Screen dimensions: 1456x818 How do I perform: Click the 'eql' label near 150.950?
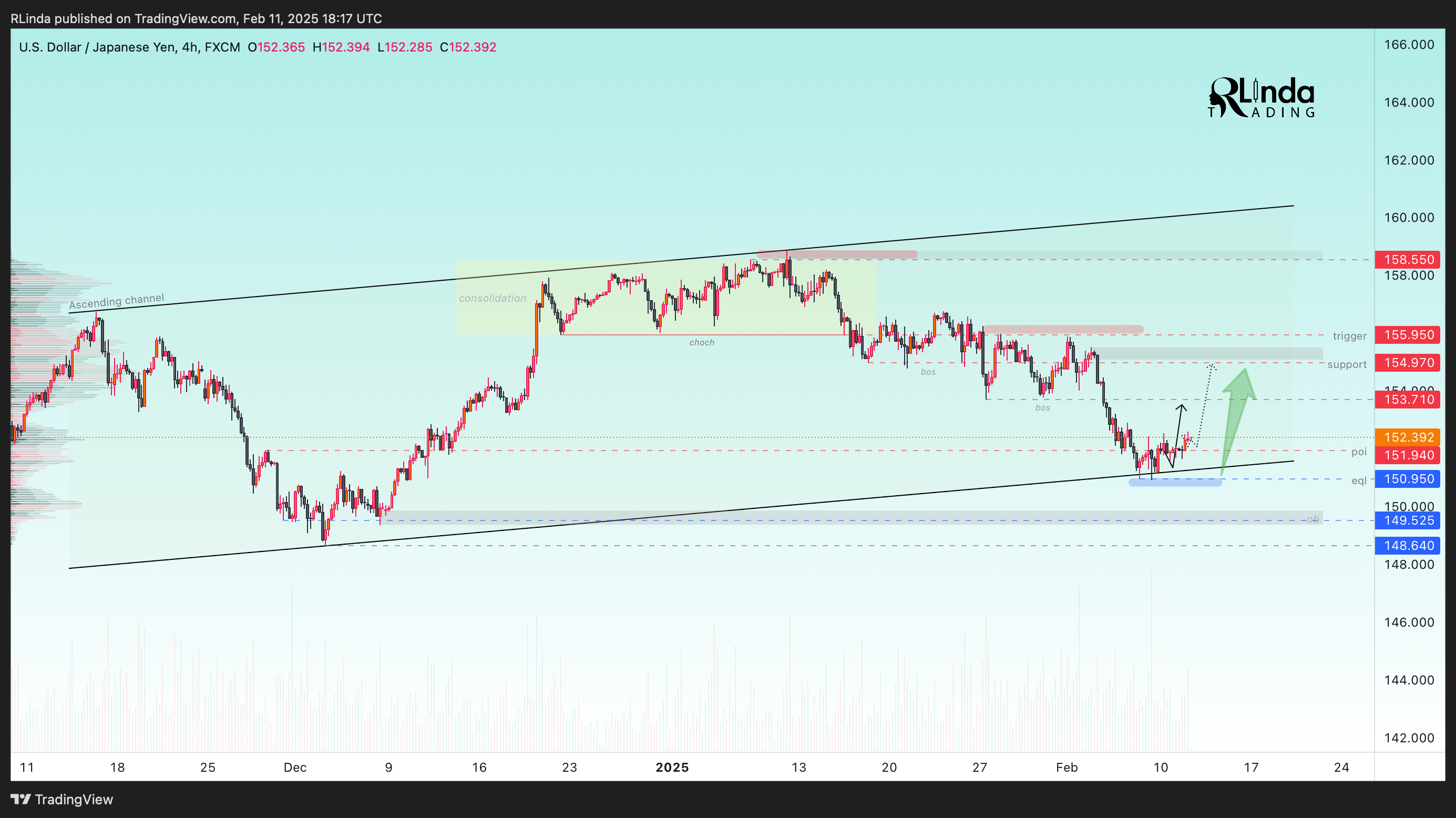point(1359,480)
